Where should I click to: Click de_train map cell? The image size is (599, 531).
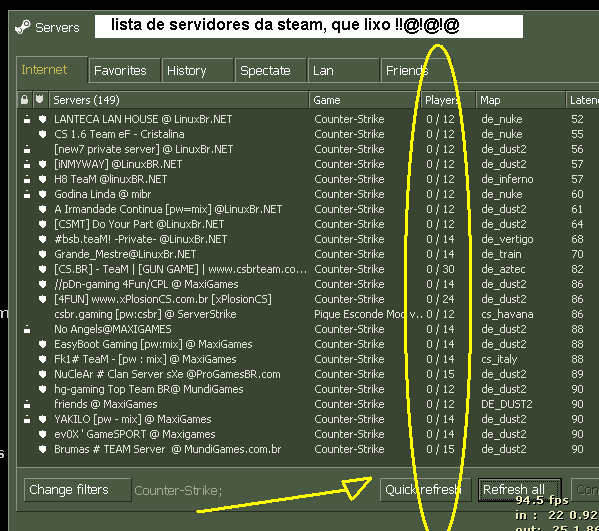tap(501, 254)
